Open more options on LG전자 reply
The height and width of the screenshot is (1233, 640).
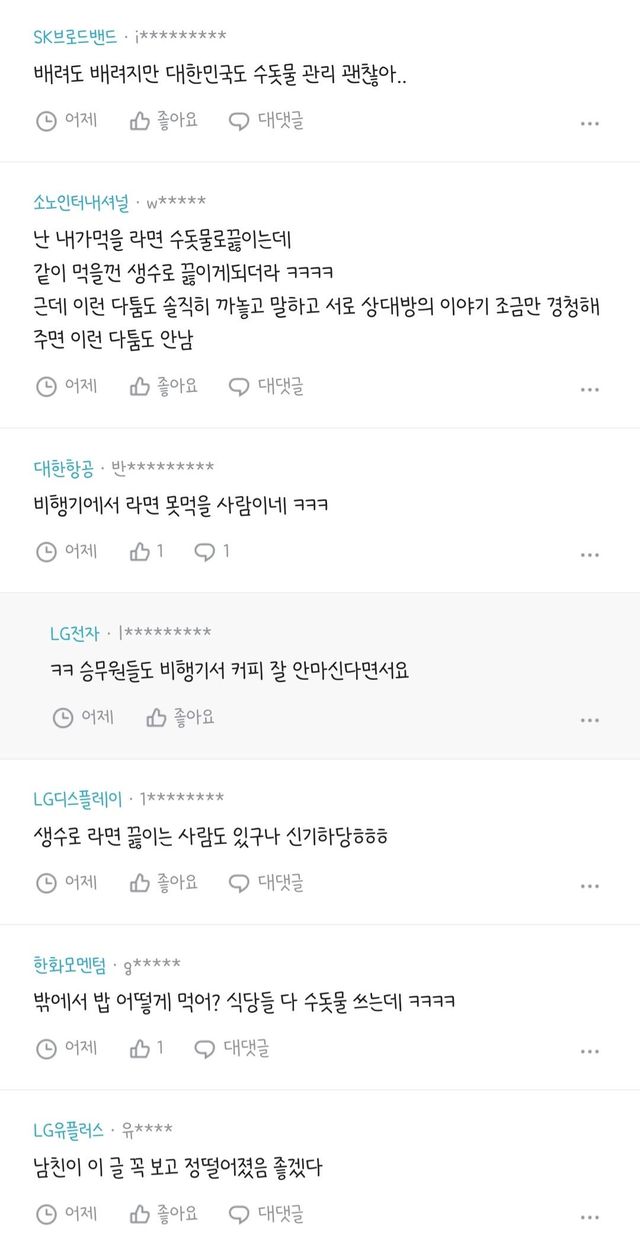(x=590, y=719)
